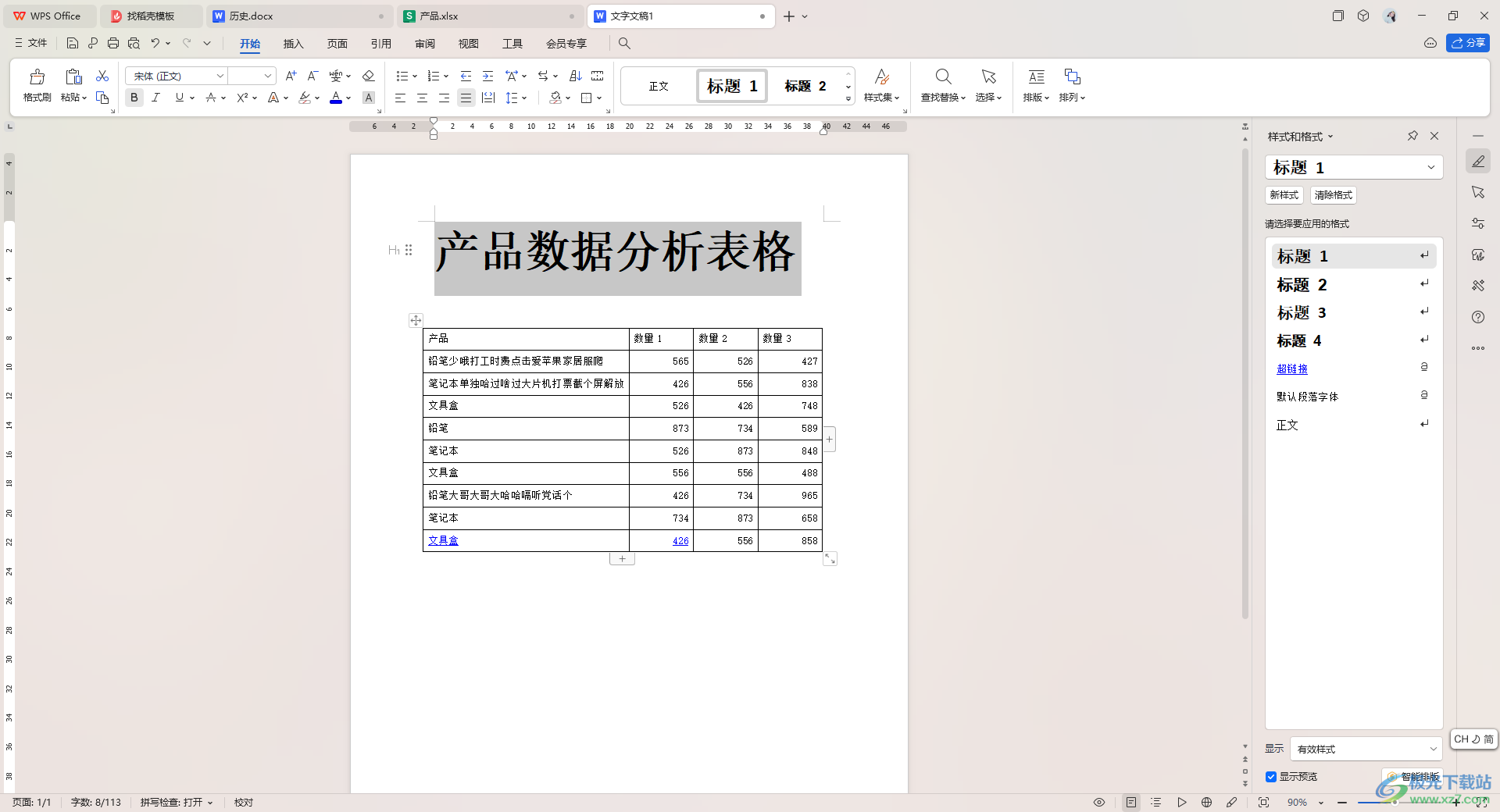1500x812 pixels.
Task: Click the increase indent icon
Action: tap(487, 76)
